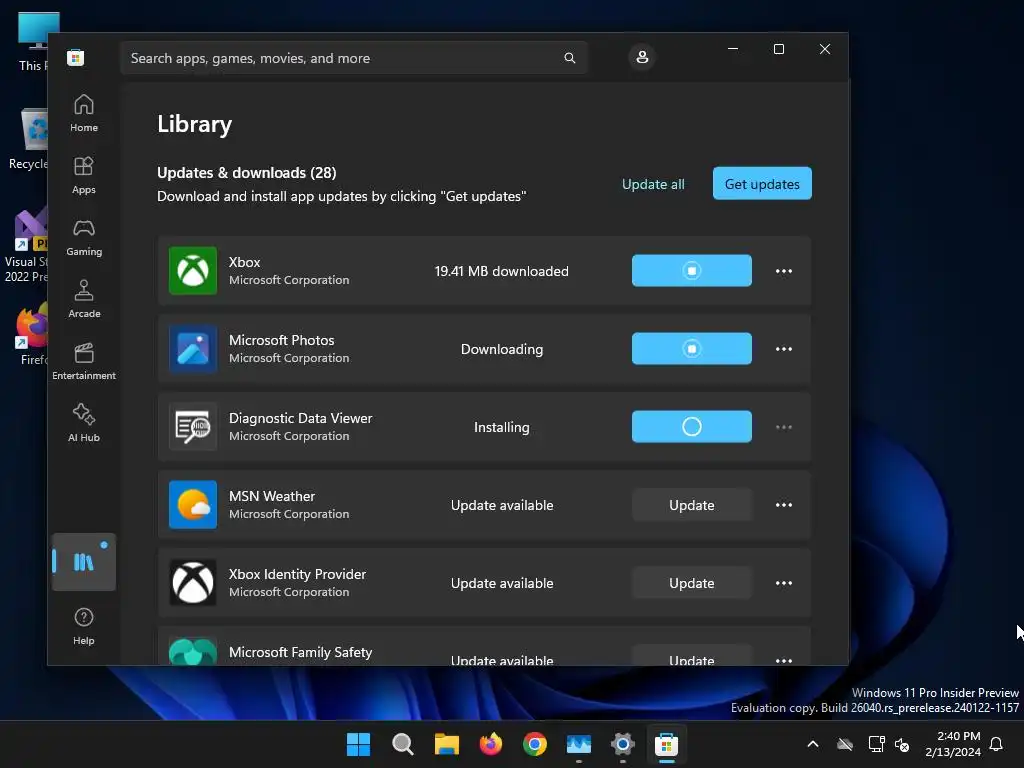
Task: Open more options for Microsoft Photos
Action: pyautogui.click(x=784, y=349)
